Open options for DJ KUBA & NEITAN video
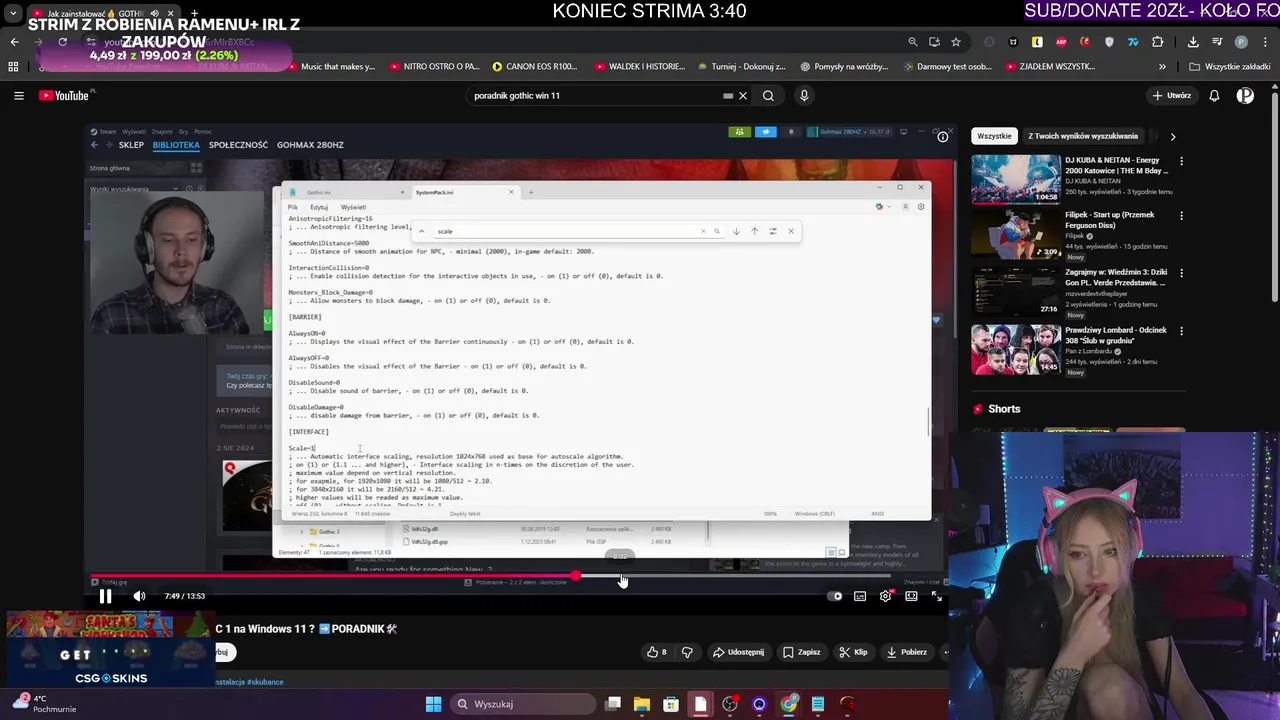This screenshot has height=720, width=1280. (x=1181, y=161)
